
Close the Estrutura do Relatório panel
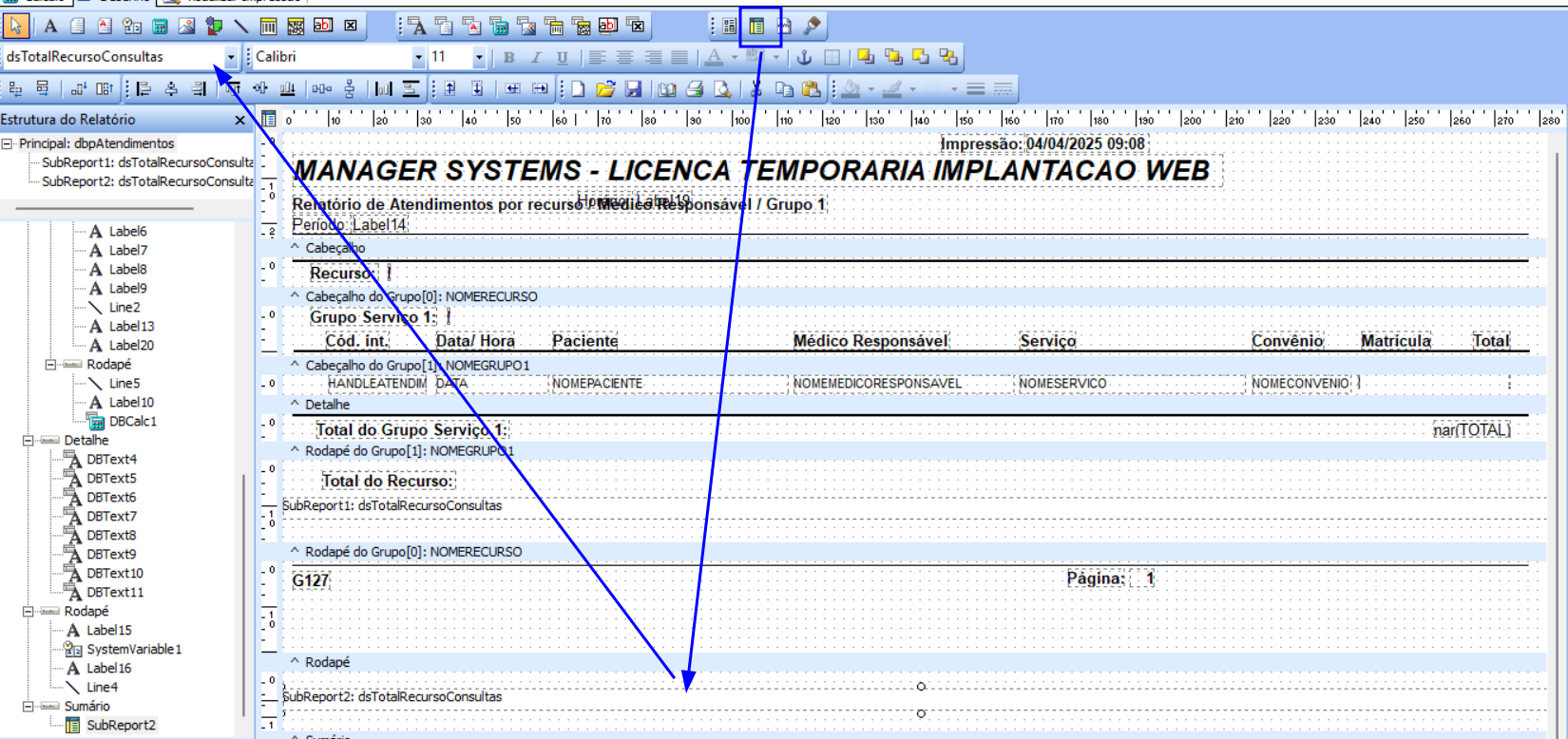[239, 120]
